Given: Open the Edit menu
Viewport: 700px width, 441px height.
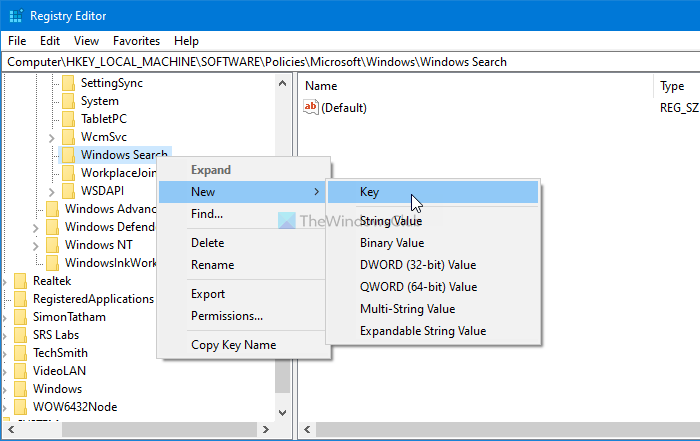Looking at the screenshot, I should [50, 41].
